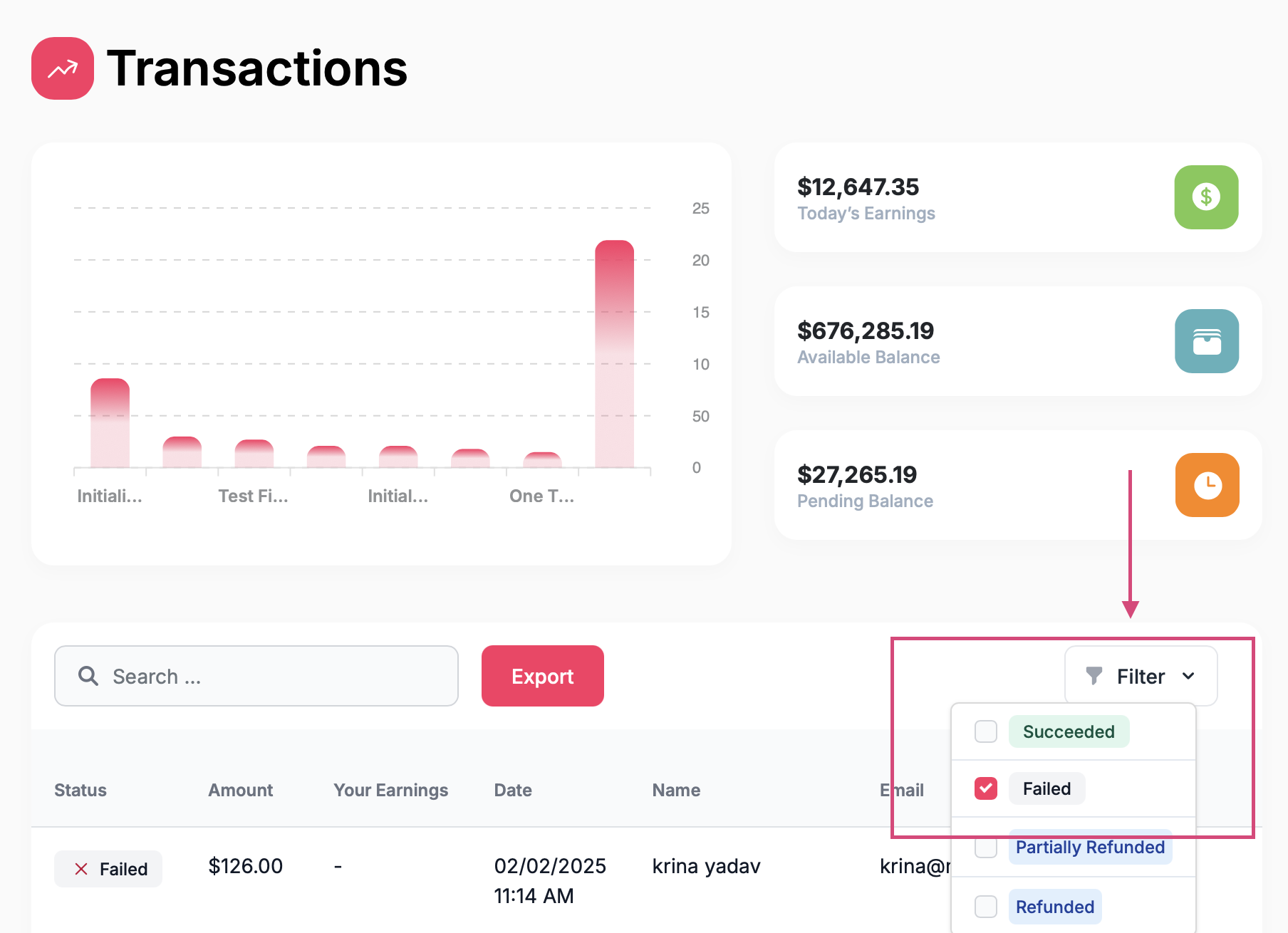Screen dimensions: 1288x933
Task: Select the Succeeded label in the filter menu
Action: (x=1069, y=731)
